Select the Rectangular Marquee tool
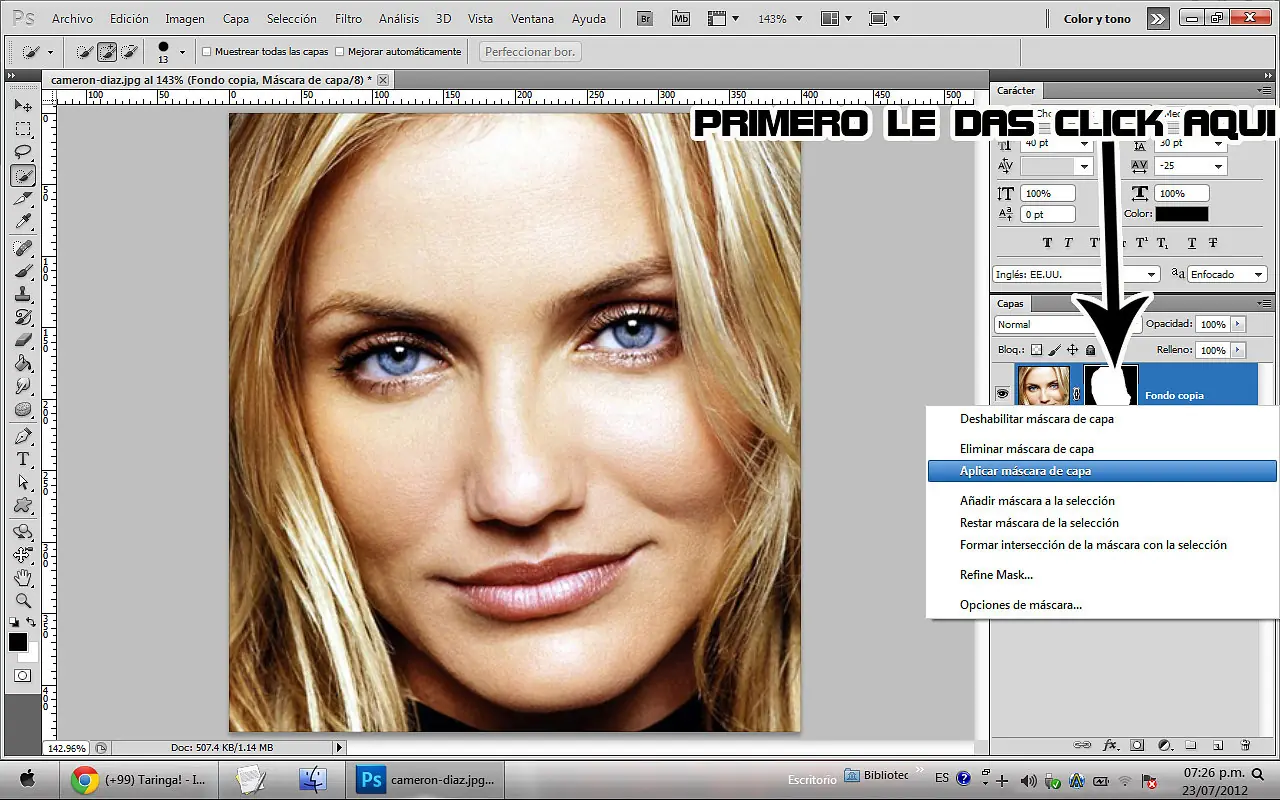 pos(23,129)
